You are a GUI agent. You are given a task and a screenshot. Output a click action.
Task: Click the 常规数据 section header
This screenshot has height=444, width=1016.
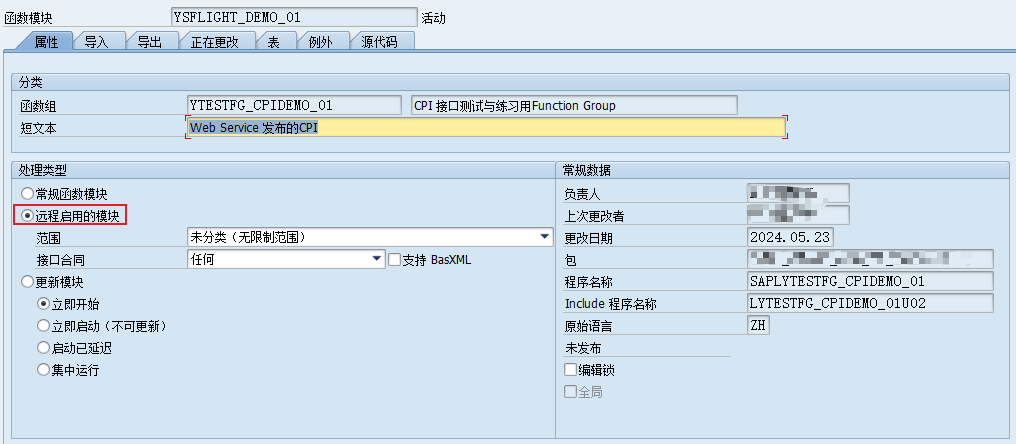(588, 170)
